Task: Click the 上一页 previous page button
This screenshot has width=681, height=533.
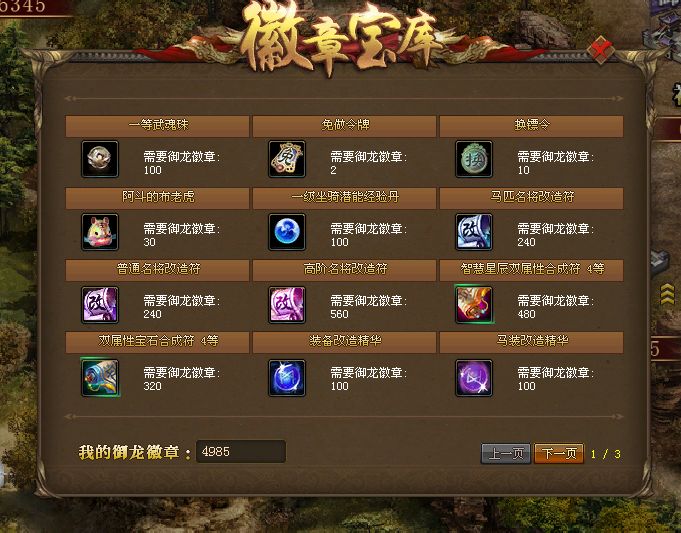Action: tap(506, 454)
